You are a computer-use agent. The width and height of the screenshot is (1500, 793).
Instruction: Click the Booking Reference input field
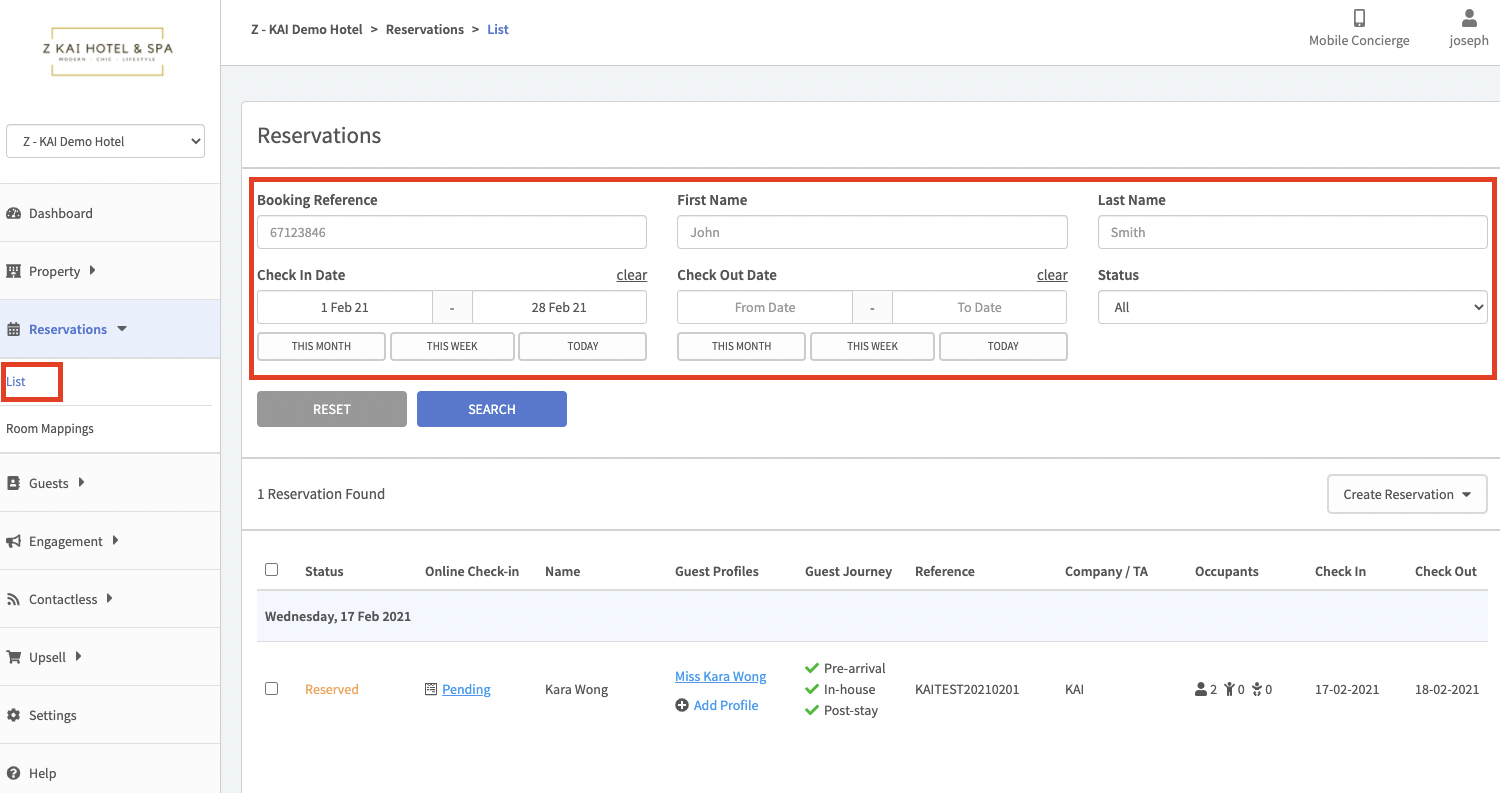tap(452, 232)
